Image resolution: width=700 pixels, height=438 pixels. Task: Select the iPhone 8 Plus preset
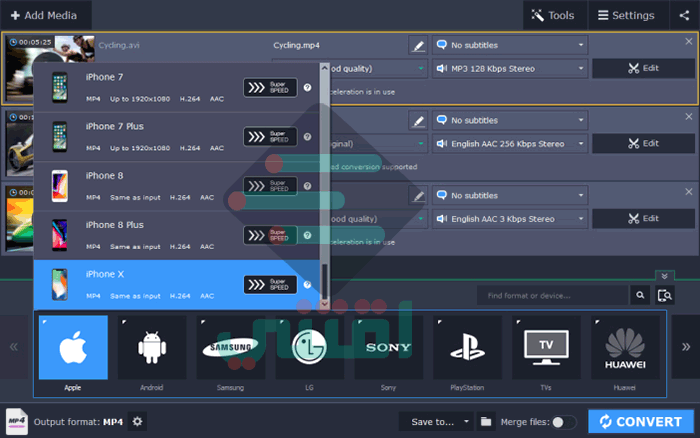click(177, 235)
